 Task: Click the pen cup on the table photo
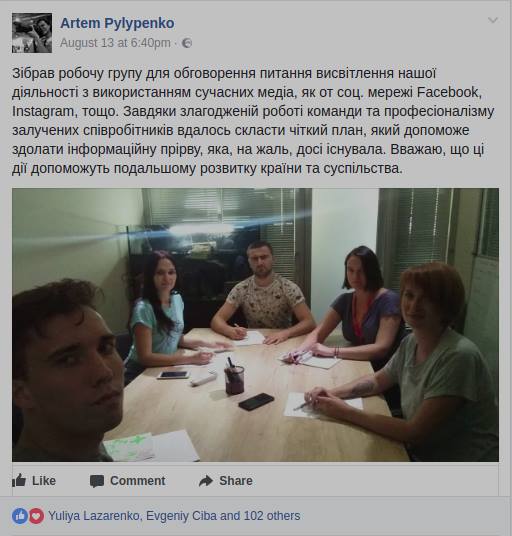coord(234,378)
